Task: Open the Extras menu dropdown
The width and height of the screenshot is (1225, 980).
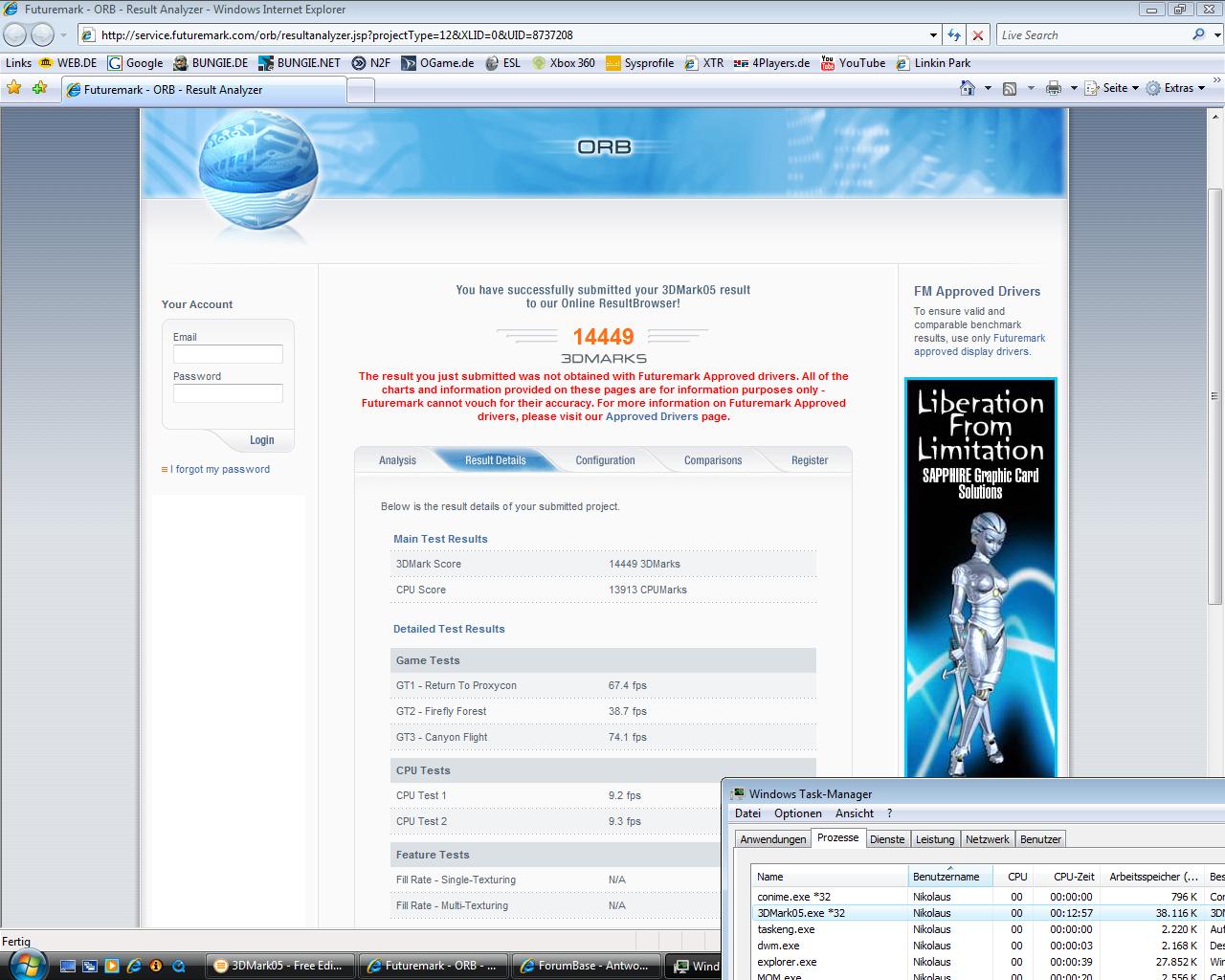Action: coord(1176,88)
